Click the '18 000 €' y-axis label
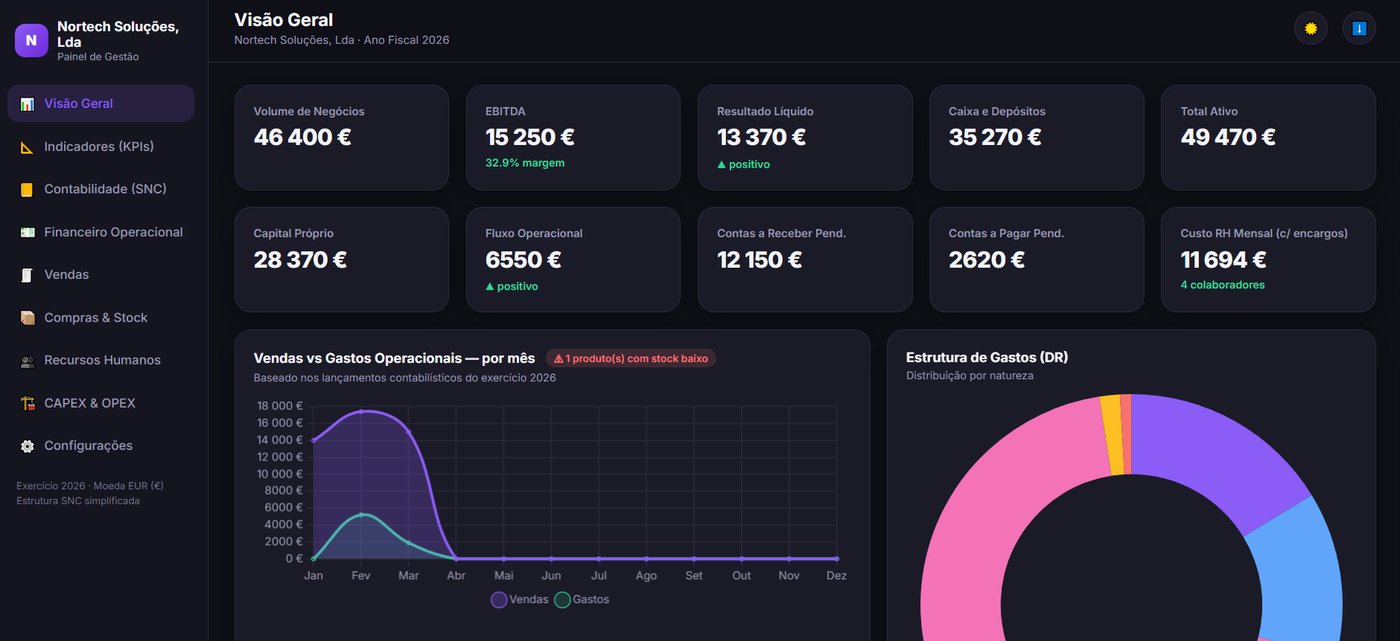 (280, 406)
